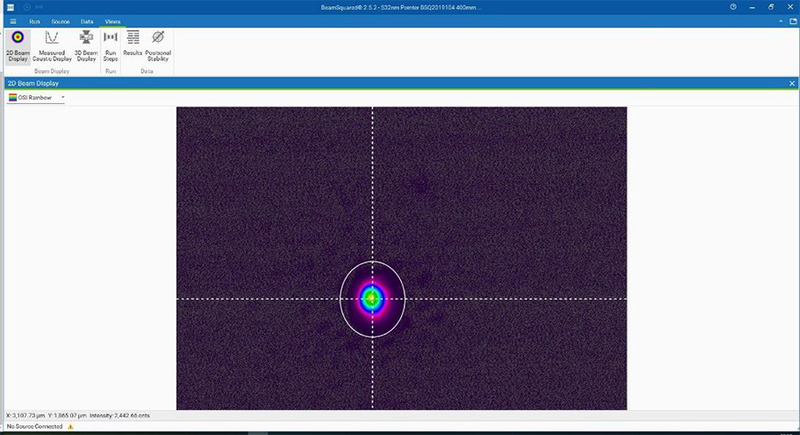Open the Data ribbon tab
Image resolution: width=800 pixels, height=435 pixels.
point(87,20)
